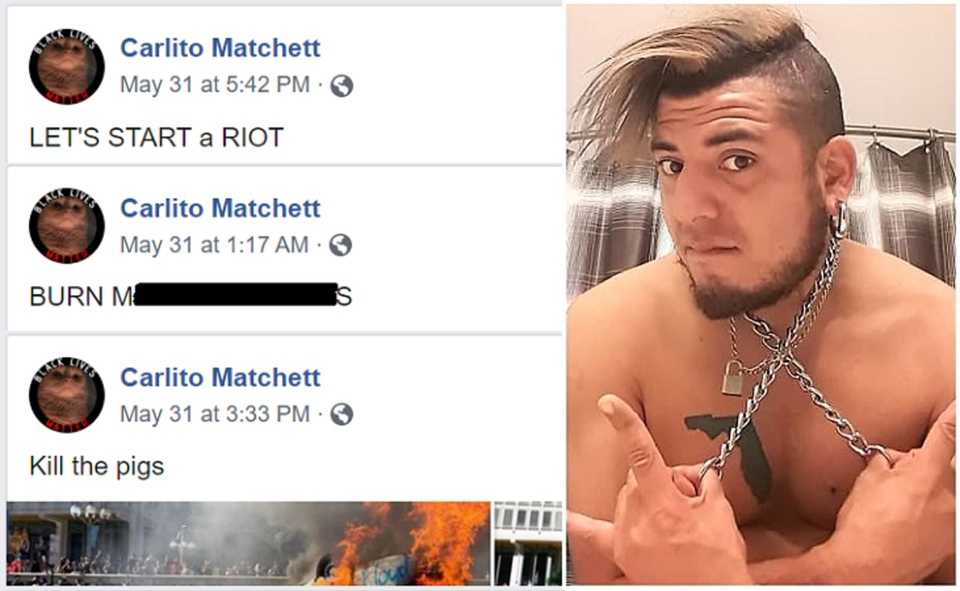This screenshot has height=591, width=960.
Task: Click the Kill the pigs post text
Action: coord(97,467)
